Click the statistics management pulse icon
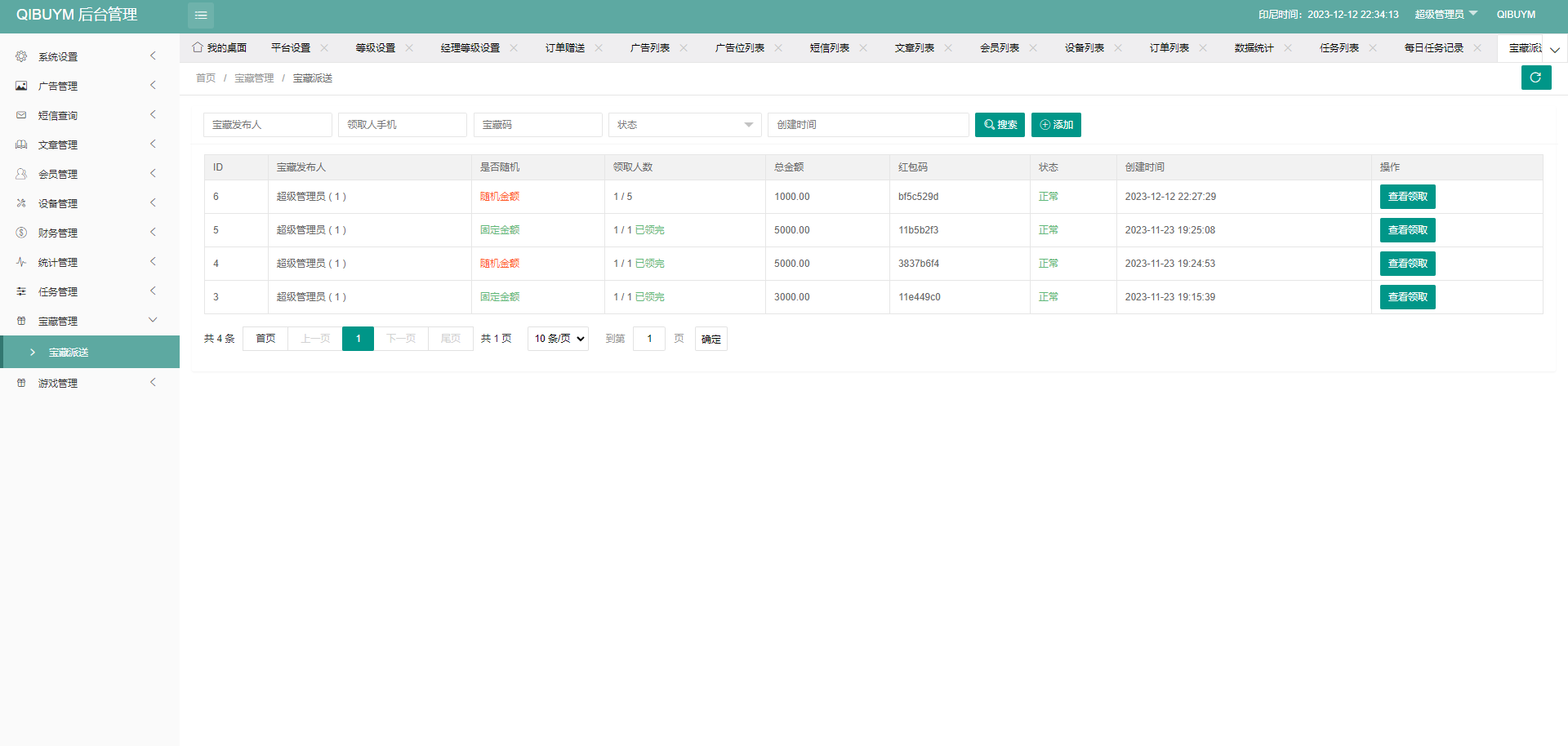This screenshot has height=746, width=1568. coord(21,262)
